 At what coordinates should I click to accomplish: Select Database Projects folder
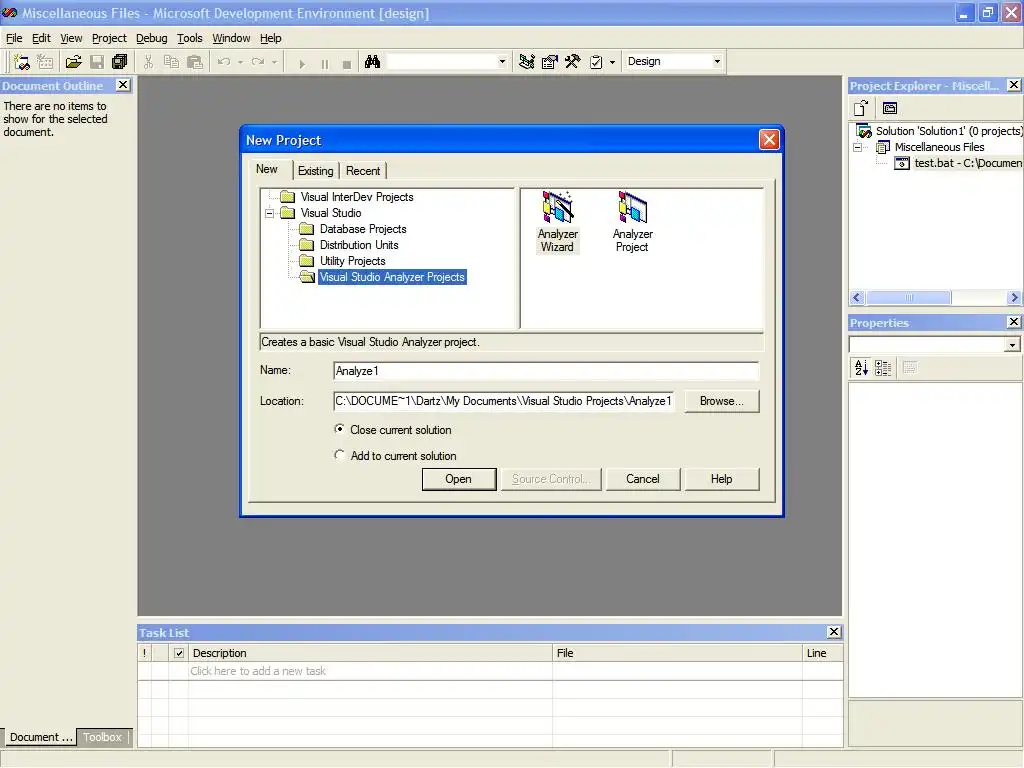(x=362, y=229)
